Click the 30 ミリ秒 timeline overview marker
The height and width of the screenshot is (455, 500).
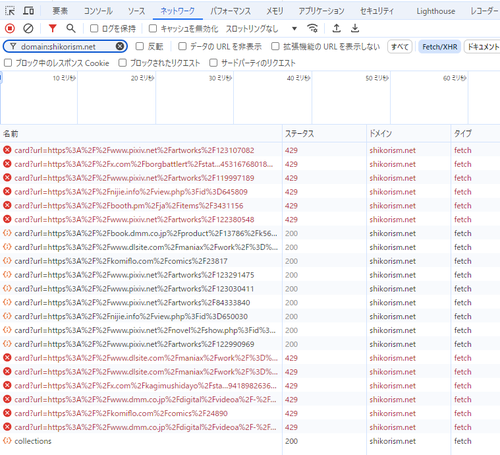coord(220,78)
